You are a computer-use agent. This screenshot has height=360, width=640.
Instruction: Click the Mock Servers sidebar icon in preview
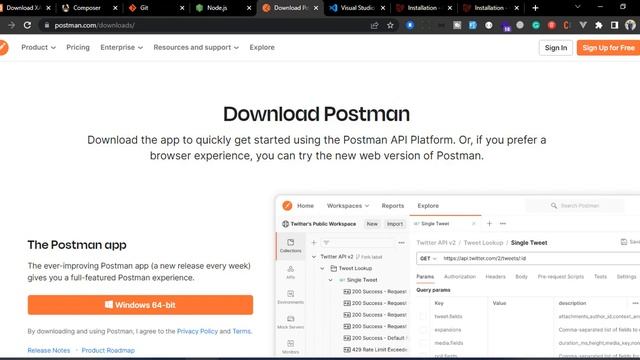pos(291,322)
